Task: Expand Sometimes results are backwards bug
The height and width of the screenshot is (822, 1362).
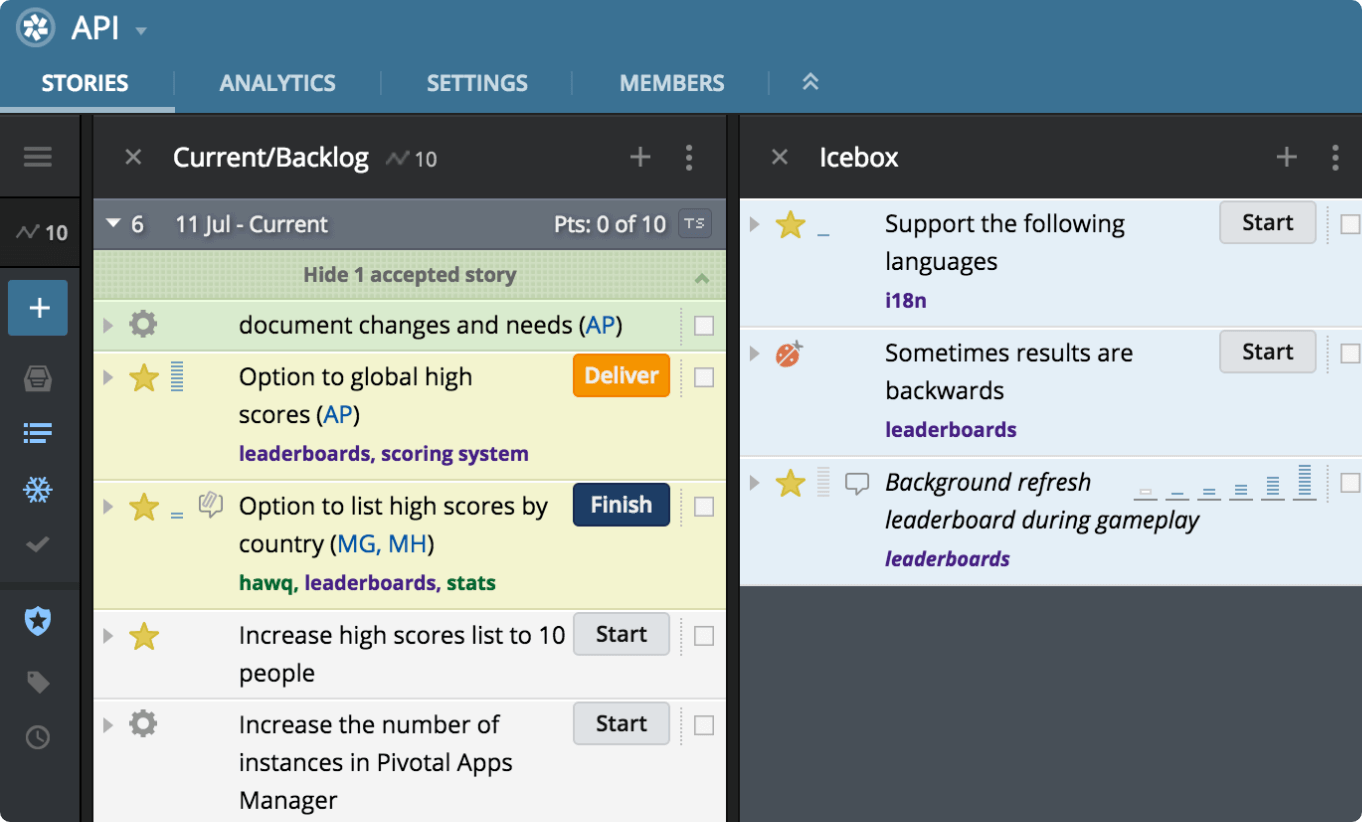Action: pos(755,353)
